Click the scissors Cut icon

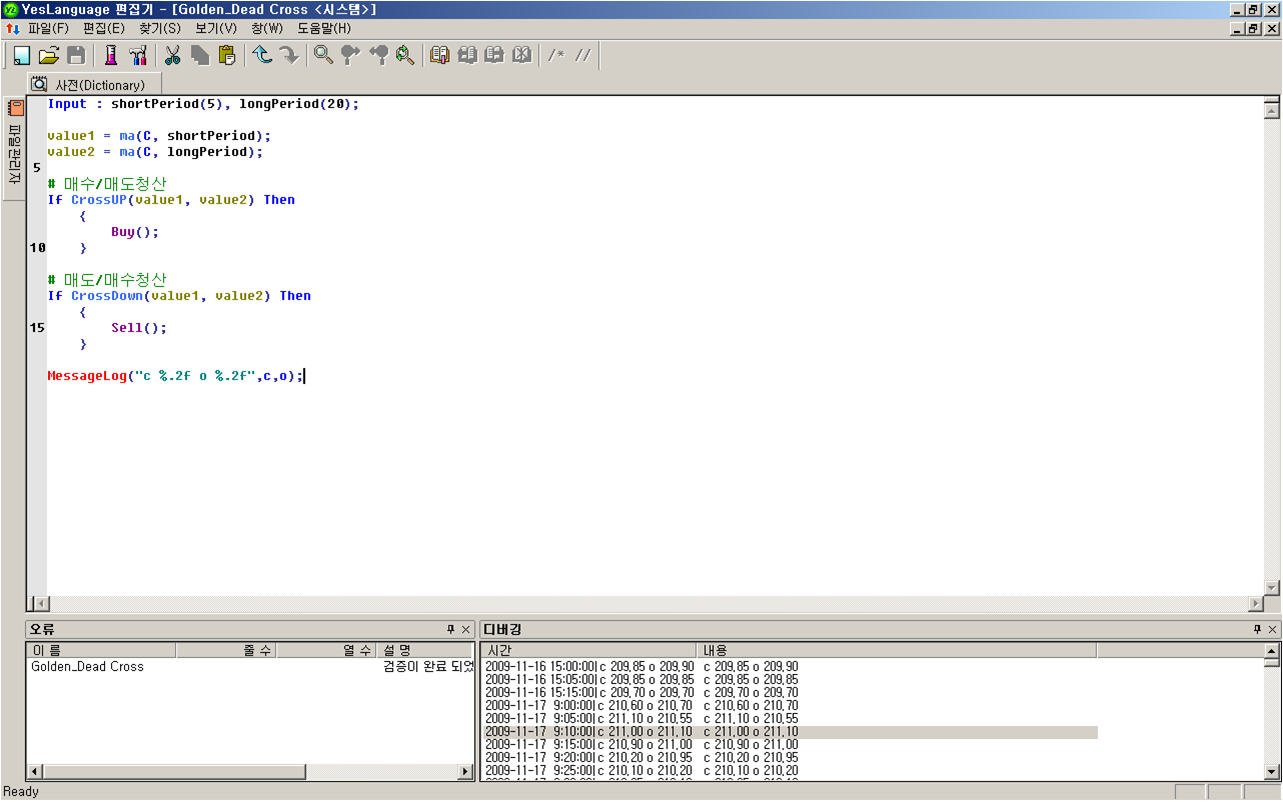click(172, 55)
